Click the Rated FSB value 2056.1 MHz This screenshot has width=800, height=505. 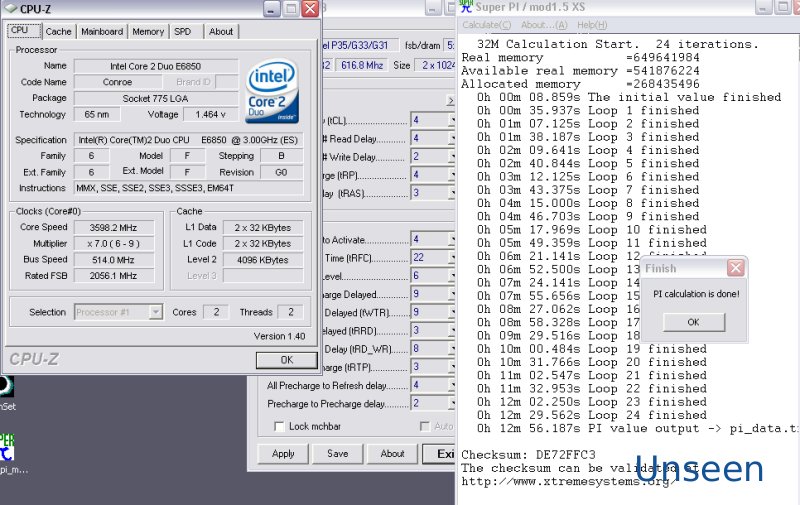coord(113,276)
